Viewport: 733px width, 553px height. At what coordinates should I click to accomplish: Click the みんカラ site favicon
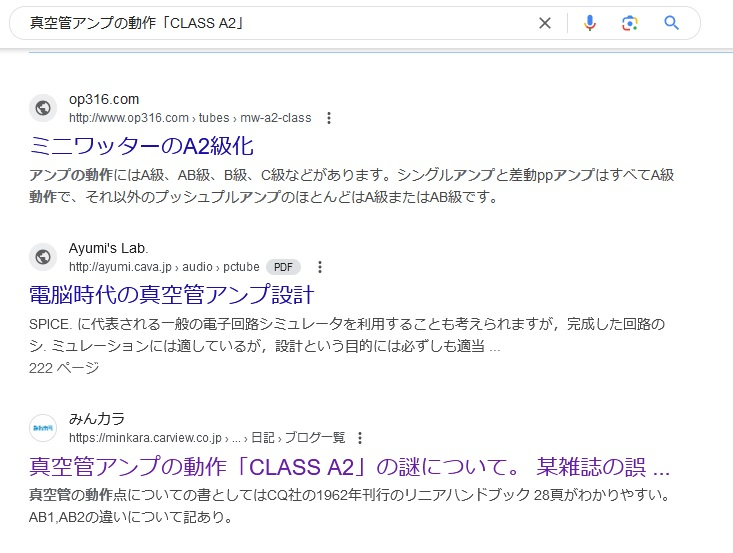[43, 428]
